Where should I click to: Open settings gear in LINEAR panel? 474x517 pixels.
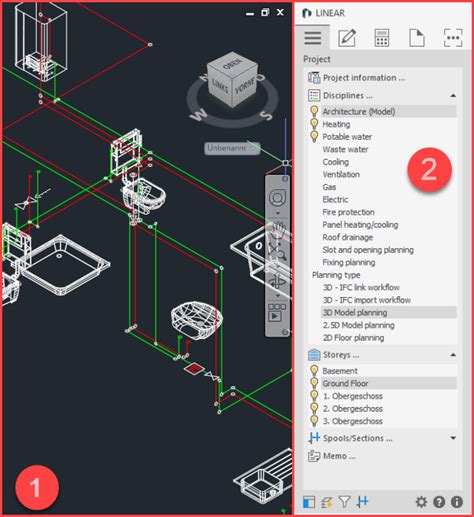[421, 501]
